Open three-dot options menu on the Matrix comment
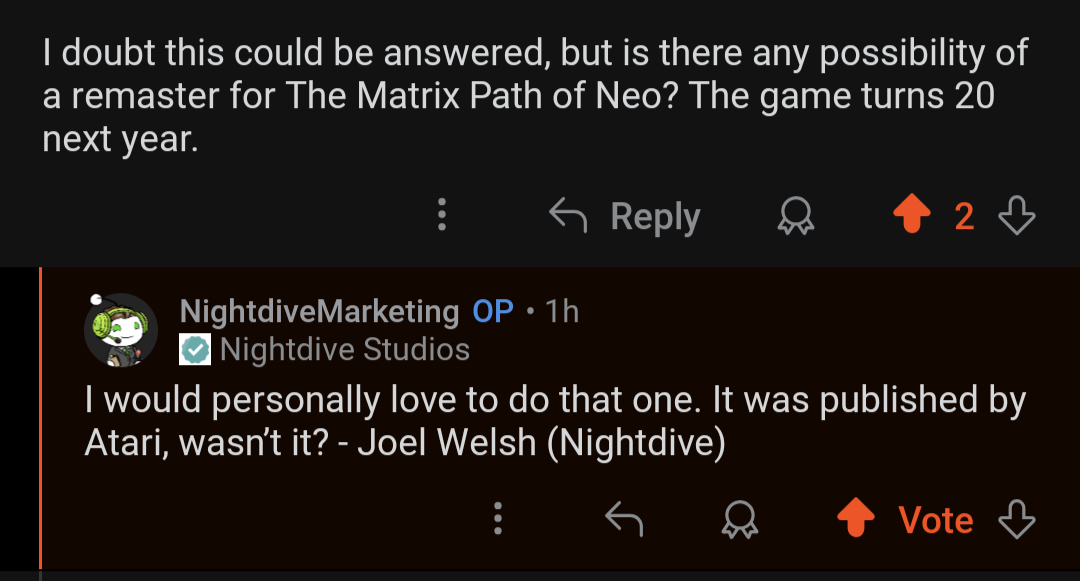Image resolution: width=1080 pixels, height=581 pixels. click(x=442, y=216)
